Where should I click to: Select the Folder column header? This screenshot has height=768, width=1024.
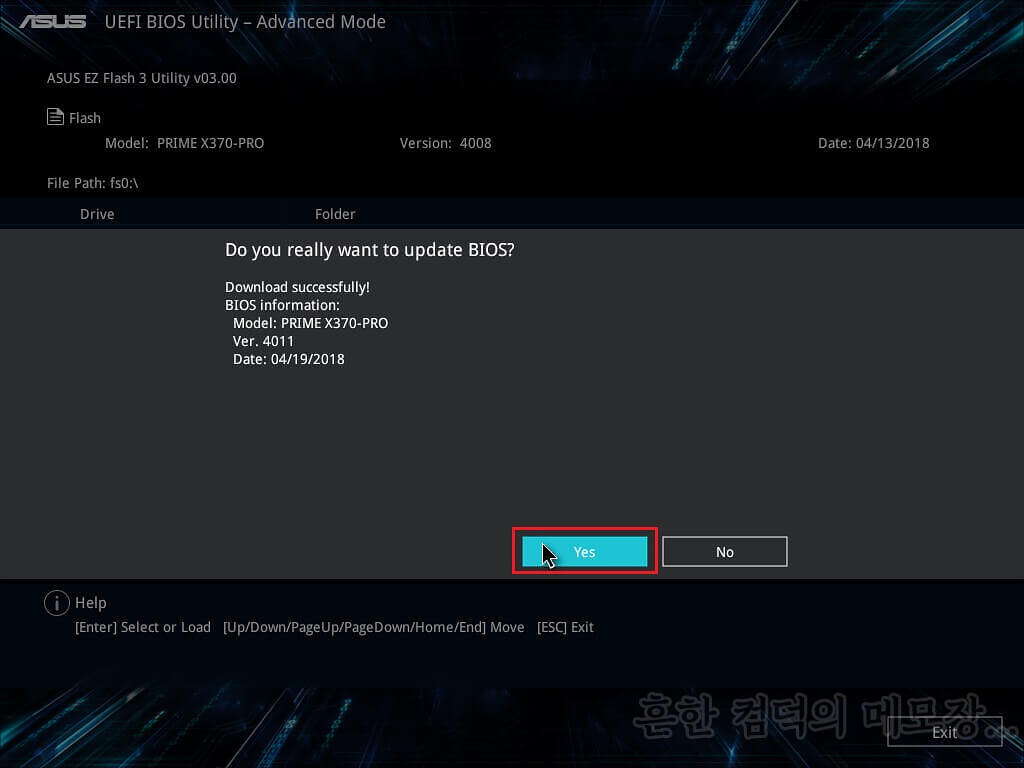(x=335, y=214)
